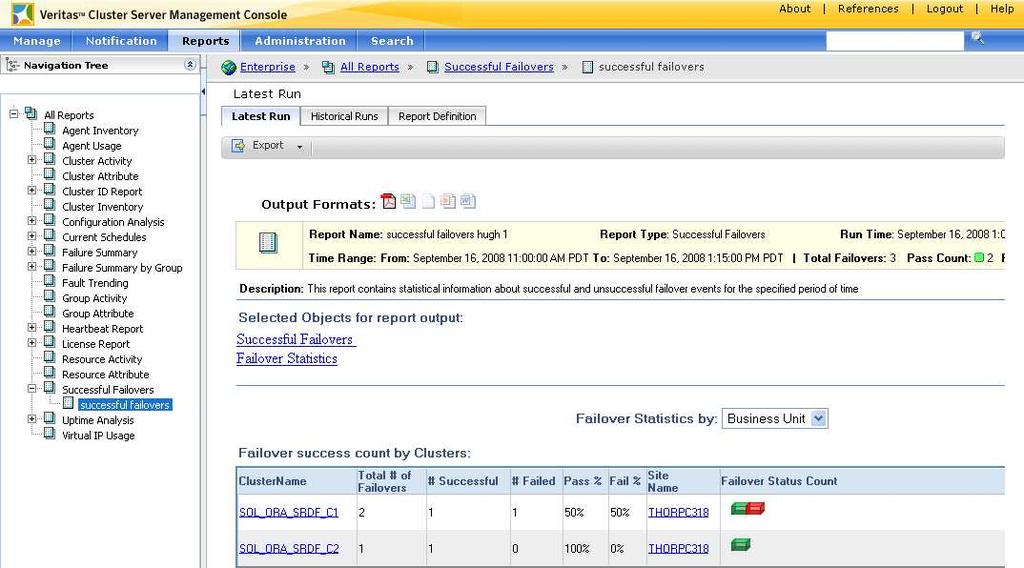
Task: Open THORPC318 site link in SOL_ORA_SRDF_C2 row
Action: click(x=678, y=548)
